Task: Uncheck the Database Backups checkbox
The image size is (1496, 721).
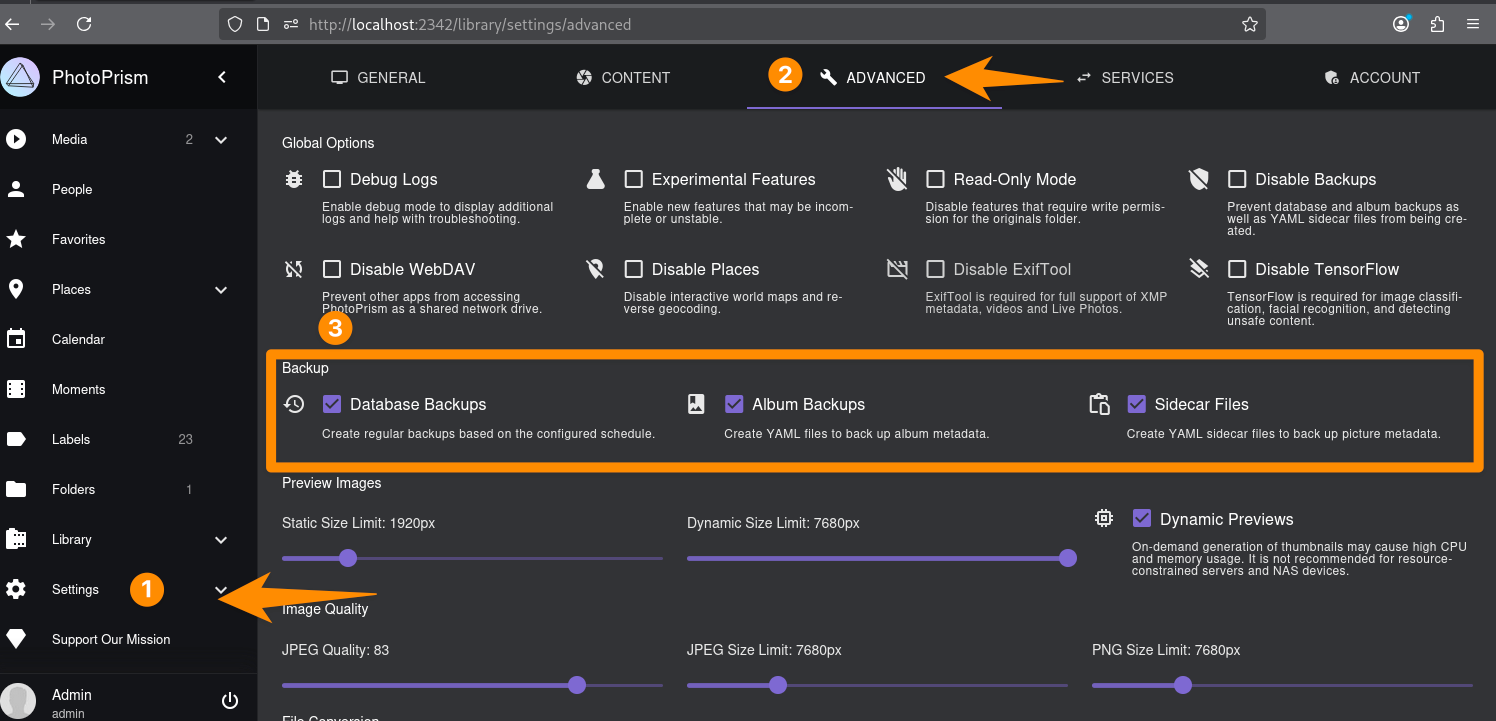Action: click(332, 404)
